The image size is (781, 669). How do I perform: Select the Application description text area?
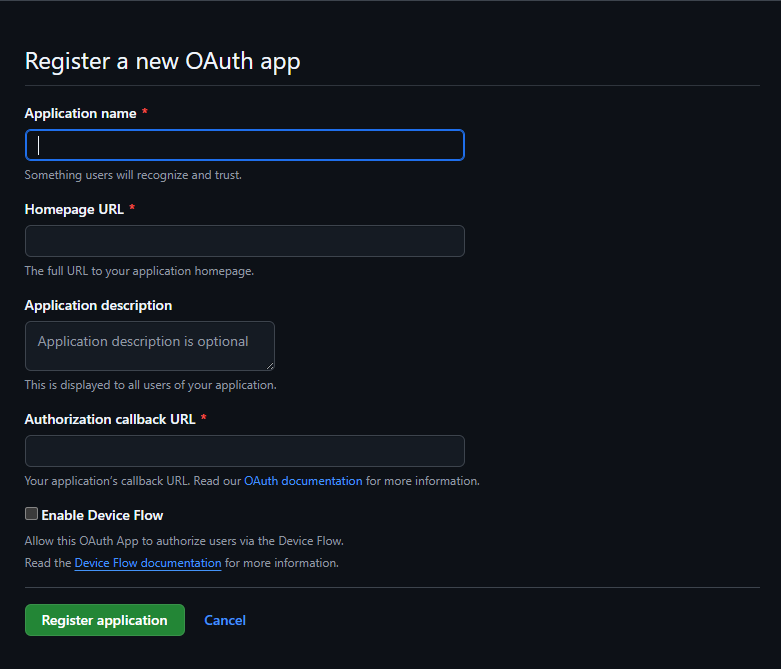(149, 346)
